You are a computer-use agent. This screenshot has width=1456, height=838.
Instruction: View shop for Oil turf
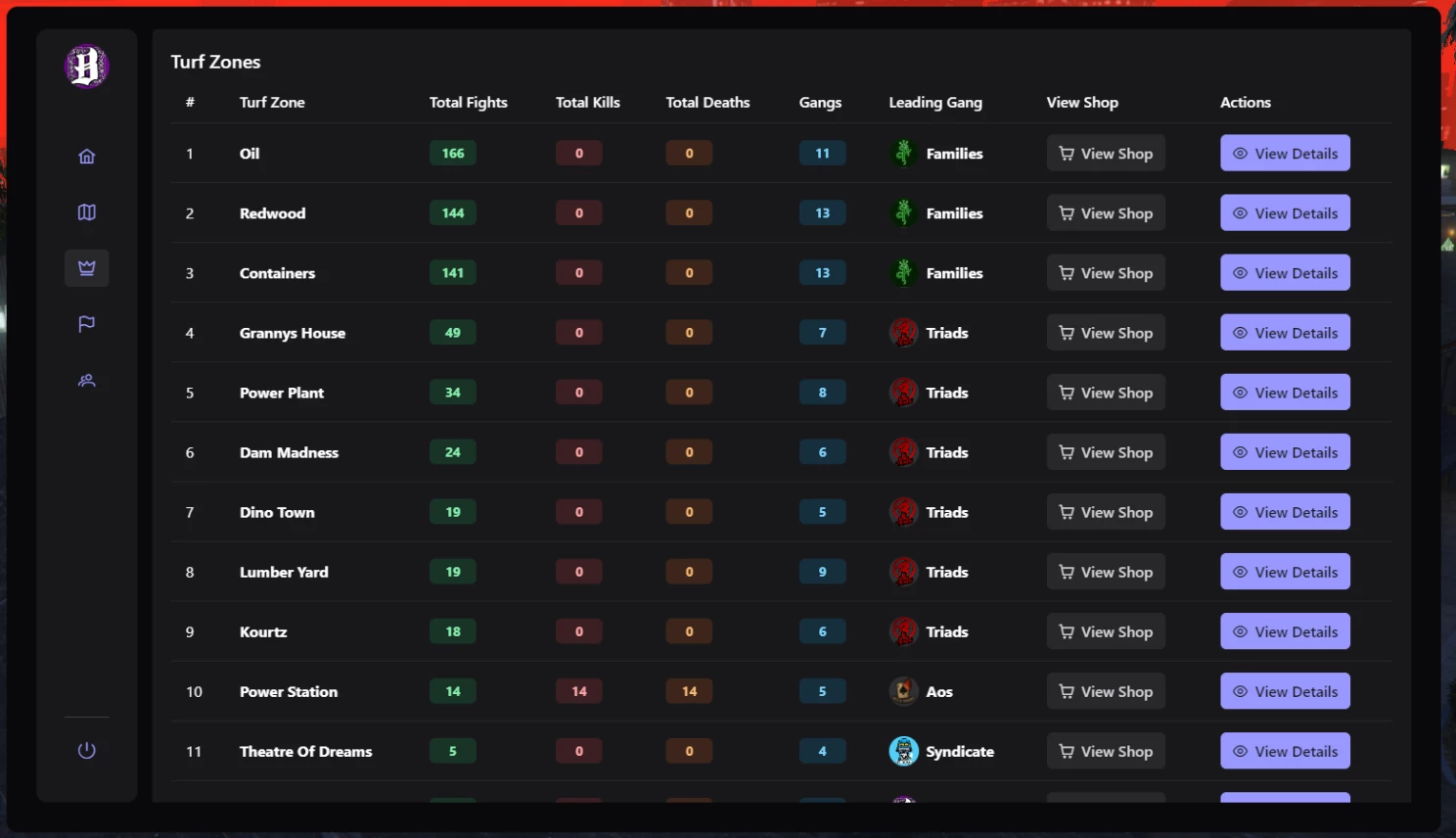click(1106, 153)
